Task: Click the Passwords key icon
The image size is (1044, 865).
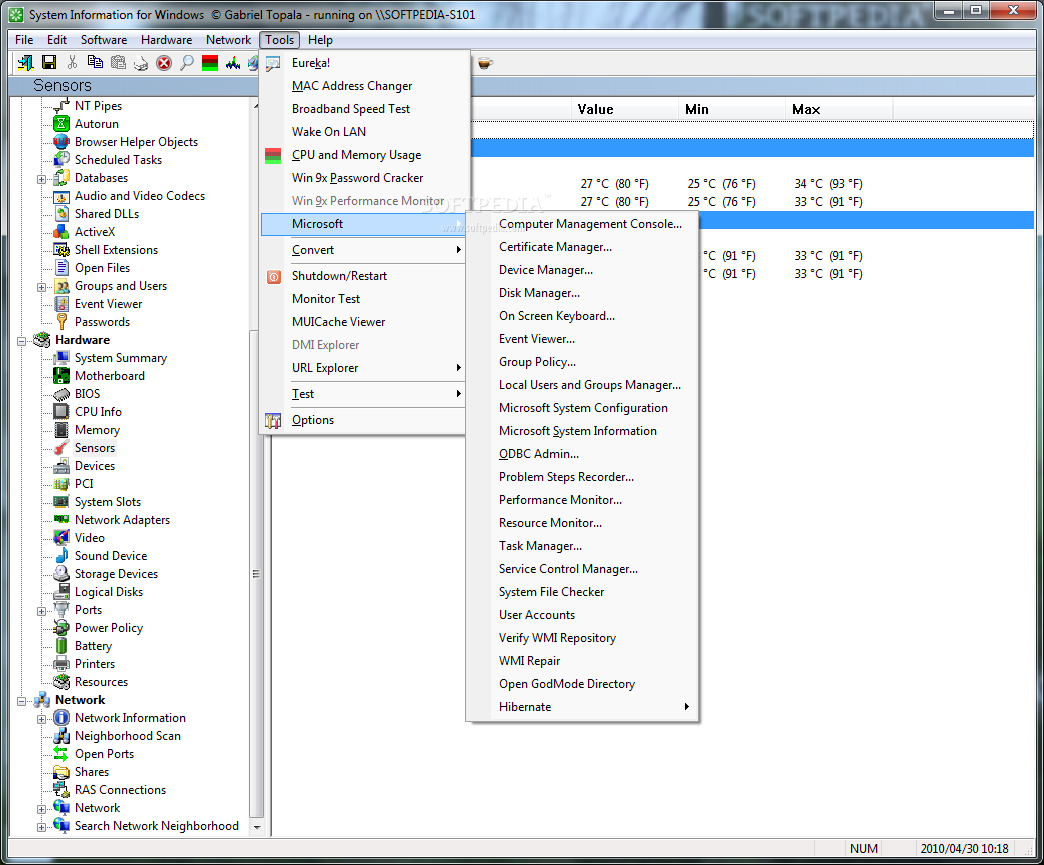Action: tap(61, 322)
